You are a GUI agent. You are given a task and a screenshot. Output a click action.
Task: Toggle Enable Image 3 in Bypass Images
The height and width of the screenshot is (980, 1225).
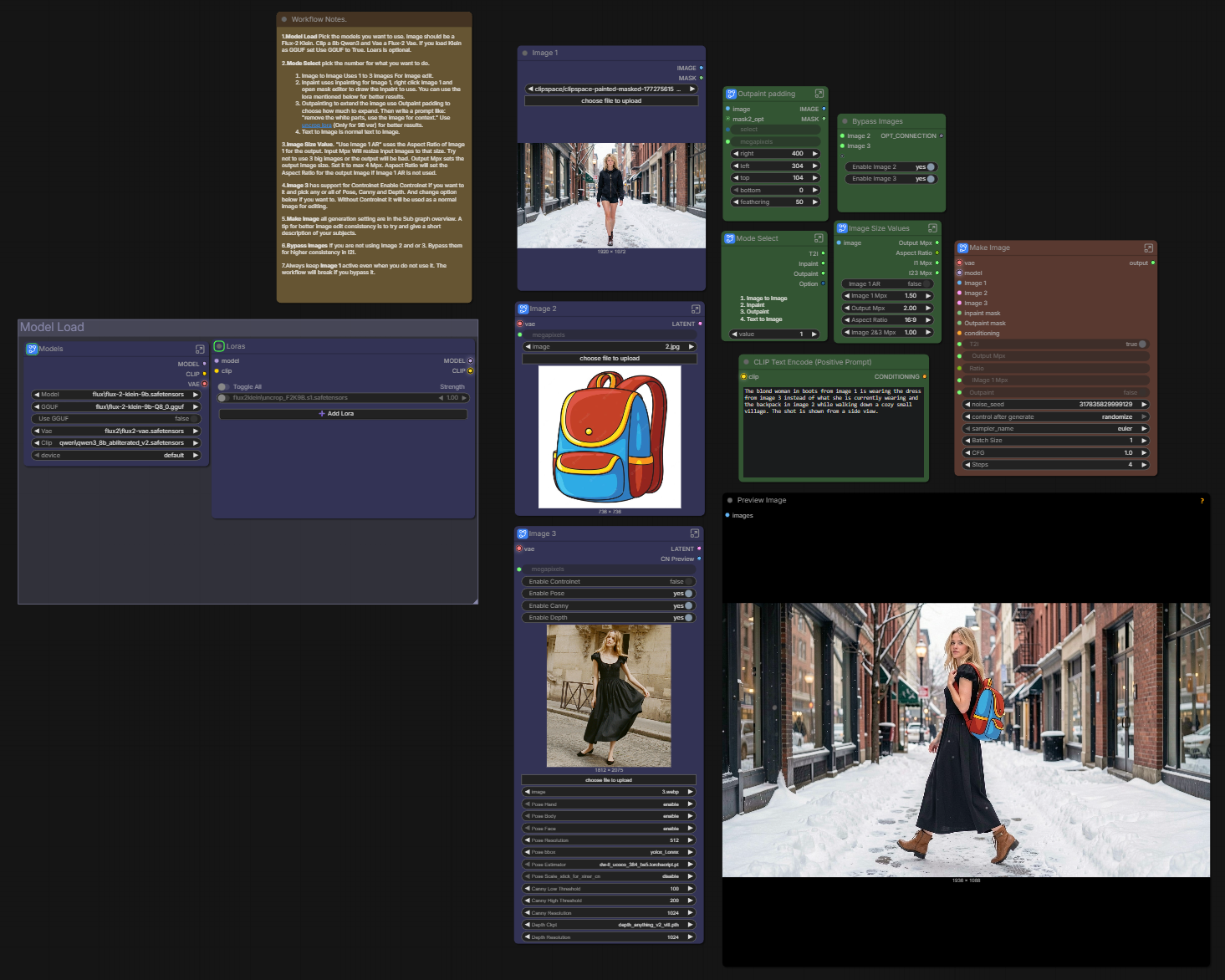tap(930, 179)
